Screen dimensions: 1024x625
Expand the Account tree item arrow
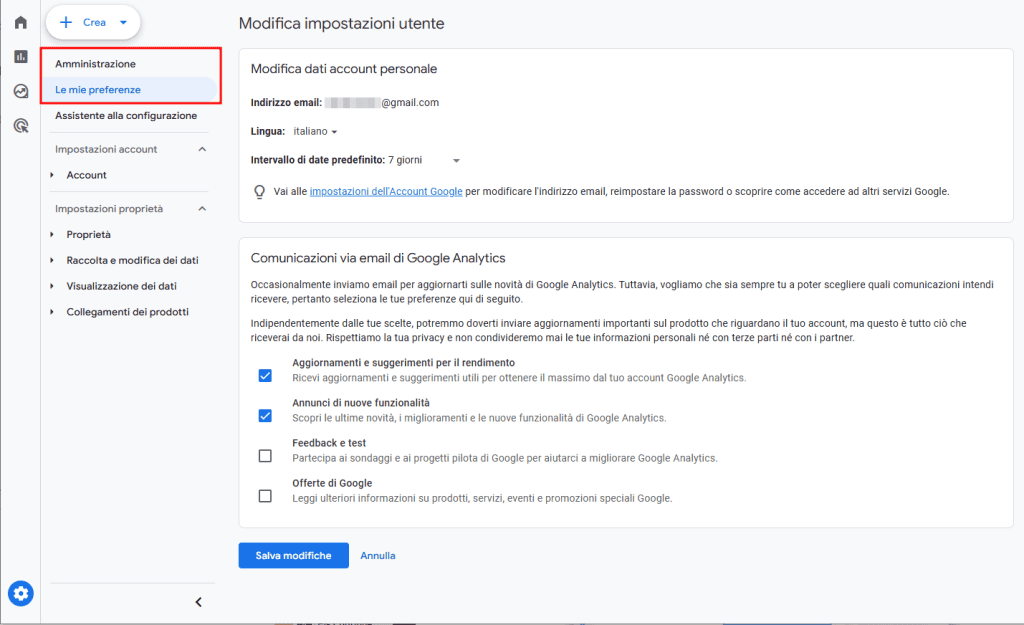click(52, 175)
